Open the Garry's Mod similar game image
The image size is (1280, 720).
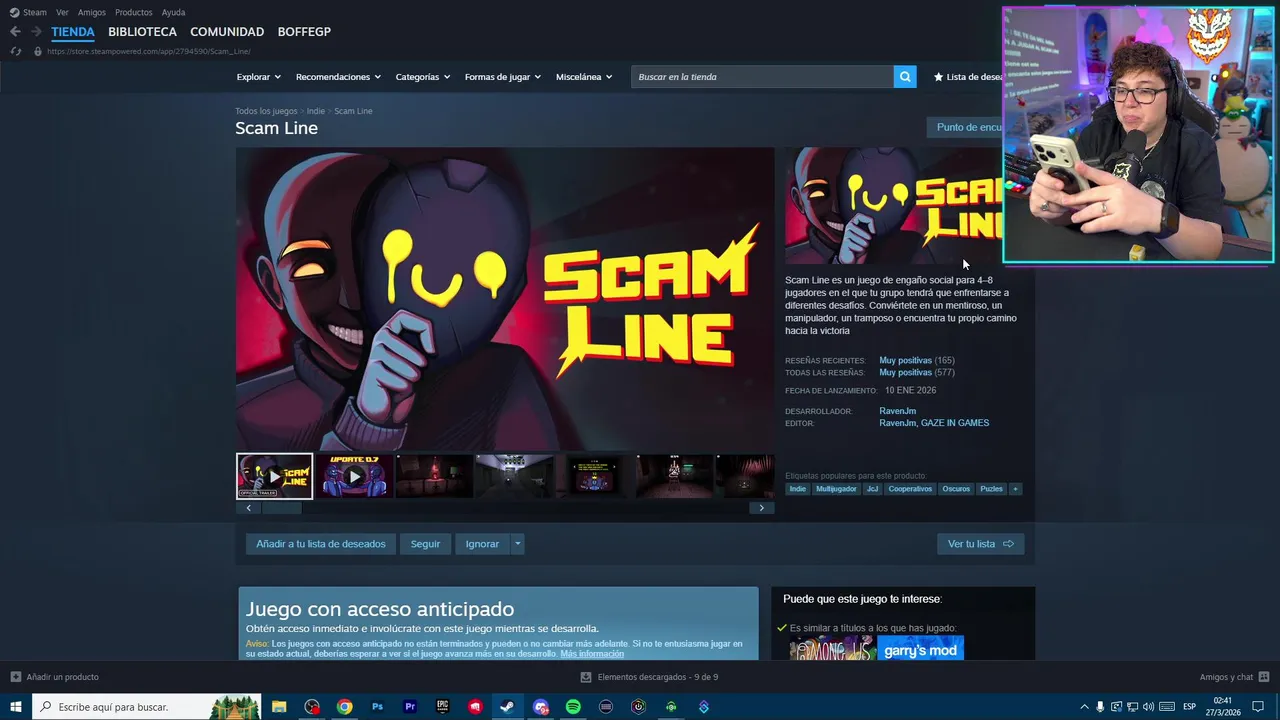pos(920,650)
